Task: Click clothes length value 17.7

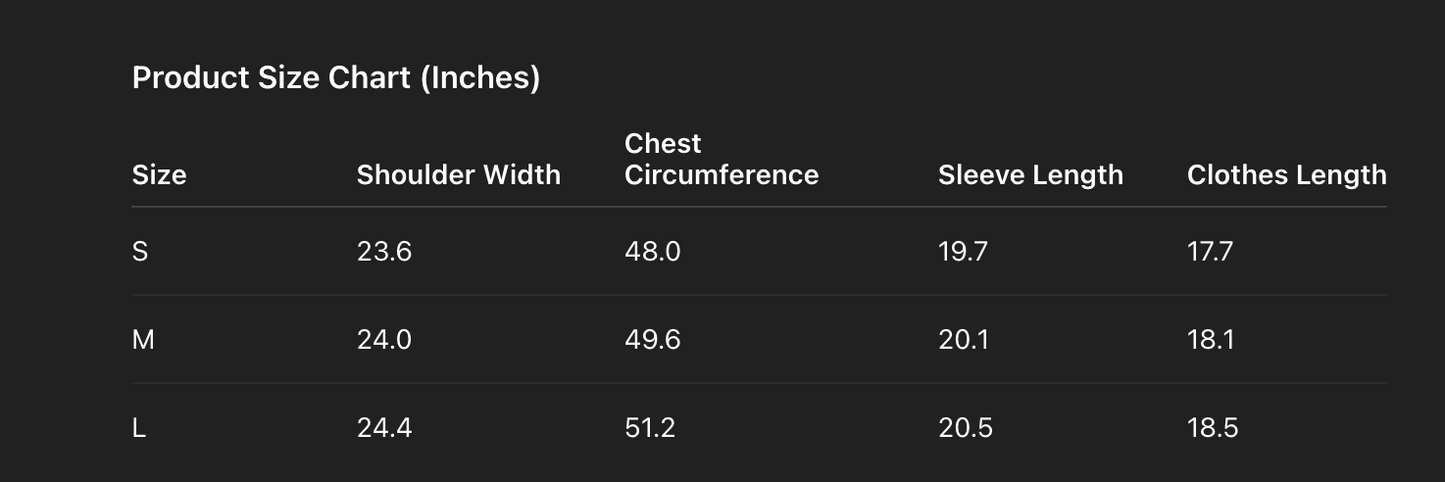Action: click(1210, 252)
